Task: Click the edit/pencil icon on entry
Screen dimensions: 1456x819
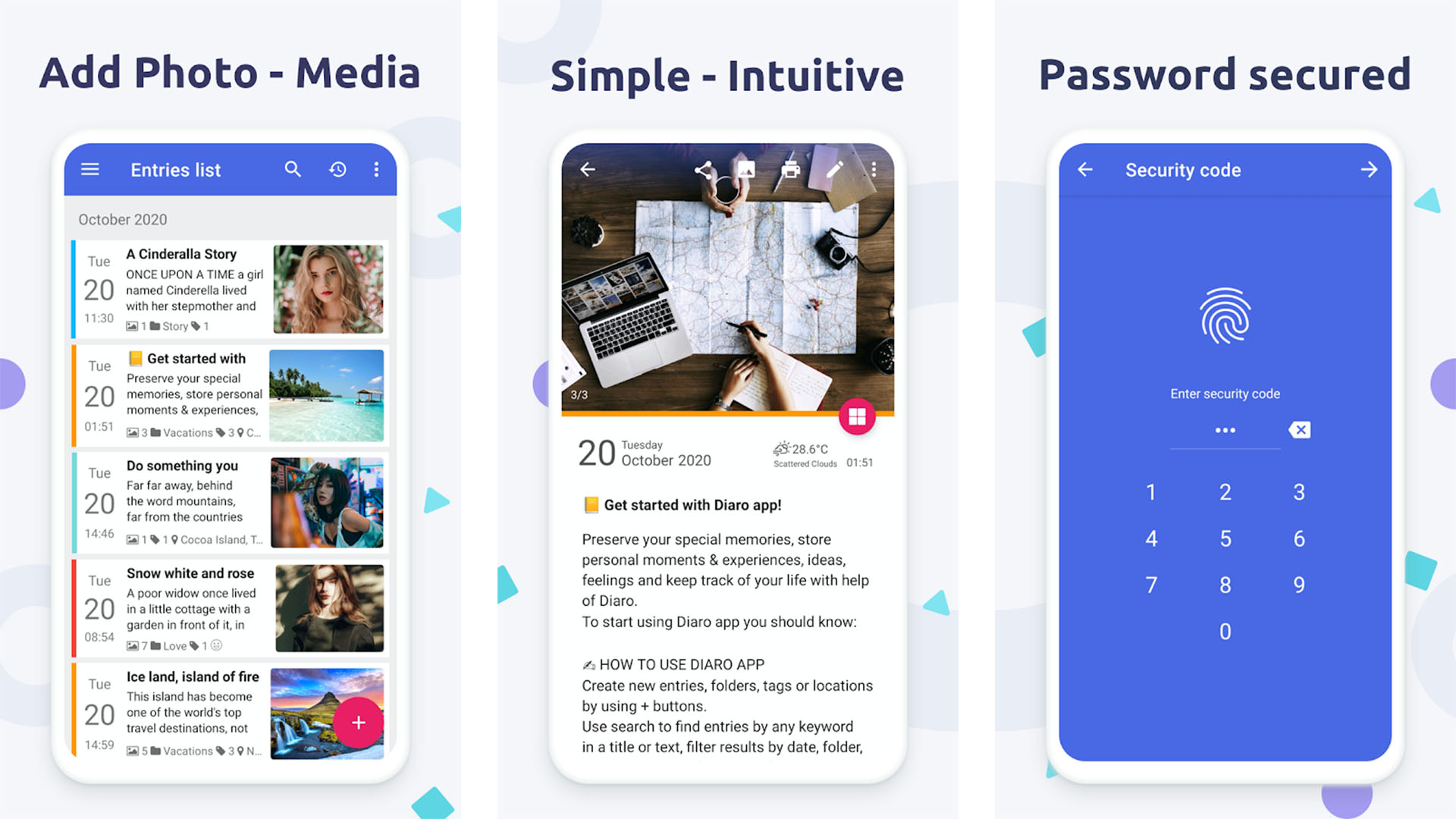Action: point(832,168)
